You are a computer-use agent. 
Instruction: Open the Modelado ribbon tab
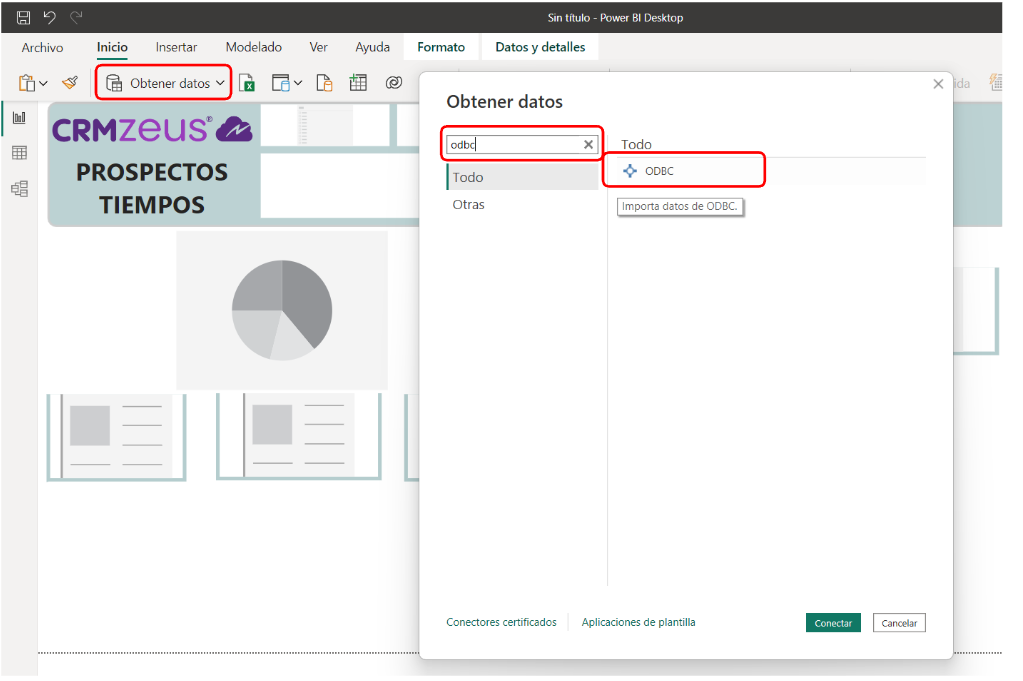(254, 47)
